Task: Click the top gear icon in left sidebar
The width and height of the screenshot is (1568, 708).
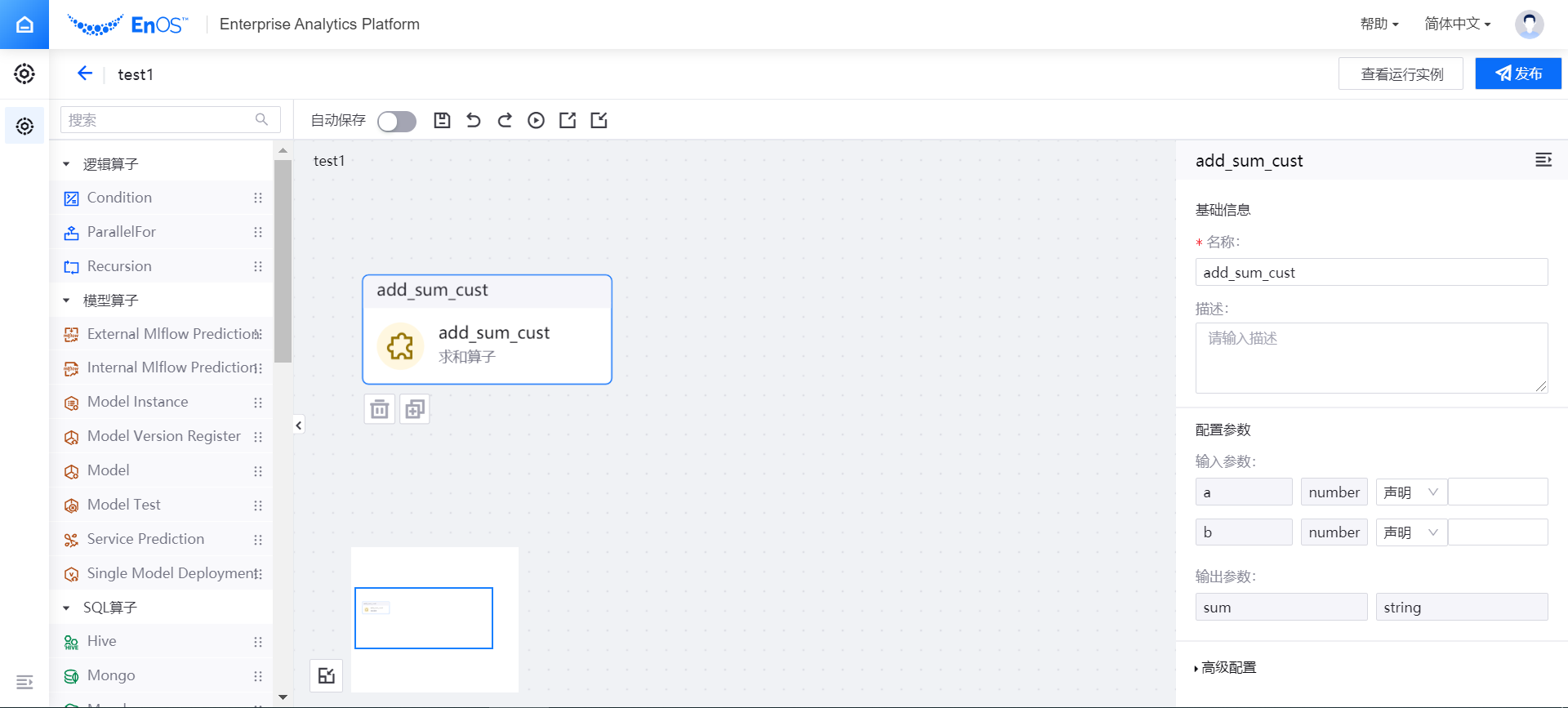Action: (x=24, y=73)
